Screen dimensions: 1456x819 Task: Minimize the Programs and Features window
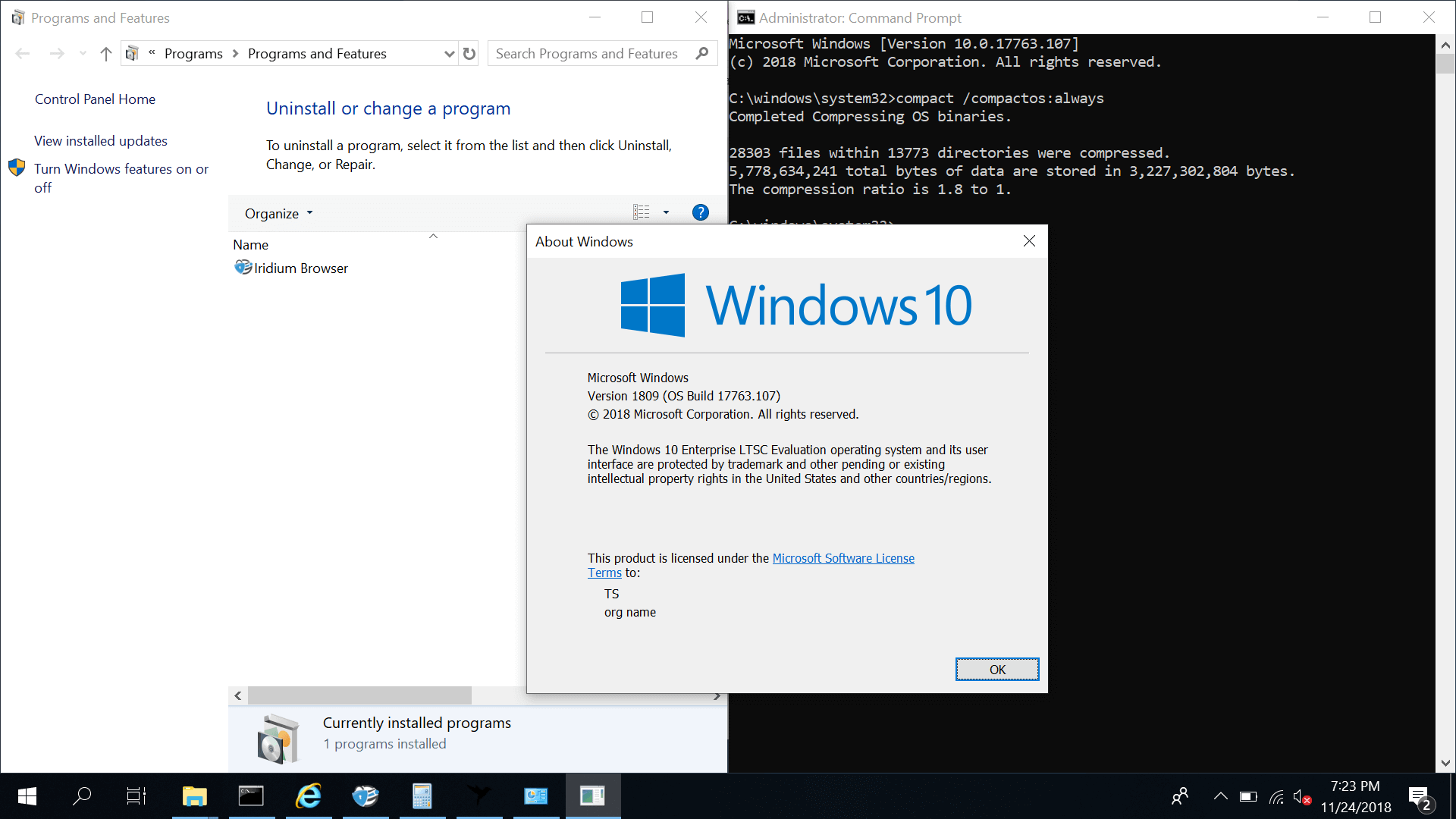click(x=595, y=17)
